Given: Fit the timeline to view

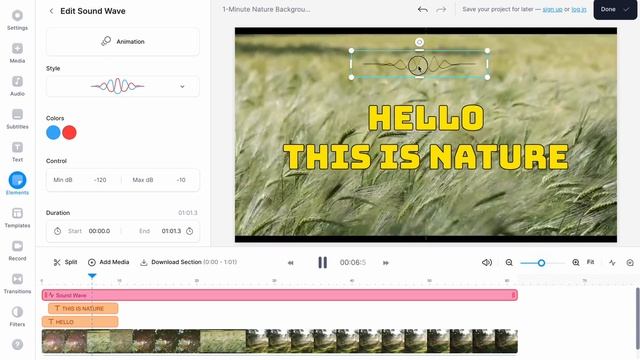Looking at the screenshot, I should tap(590, 262).
